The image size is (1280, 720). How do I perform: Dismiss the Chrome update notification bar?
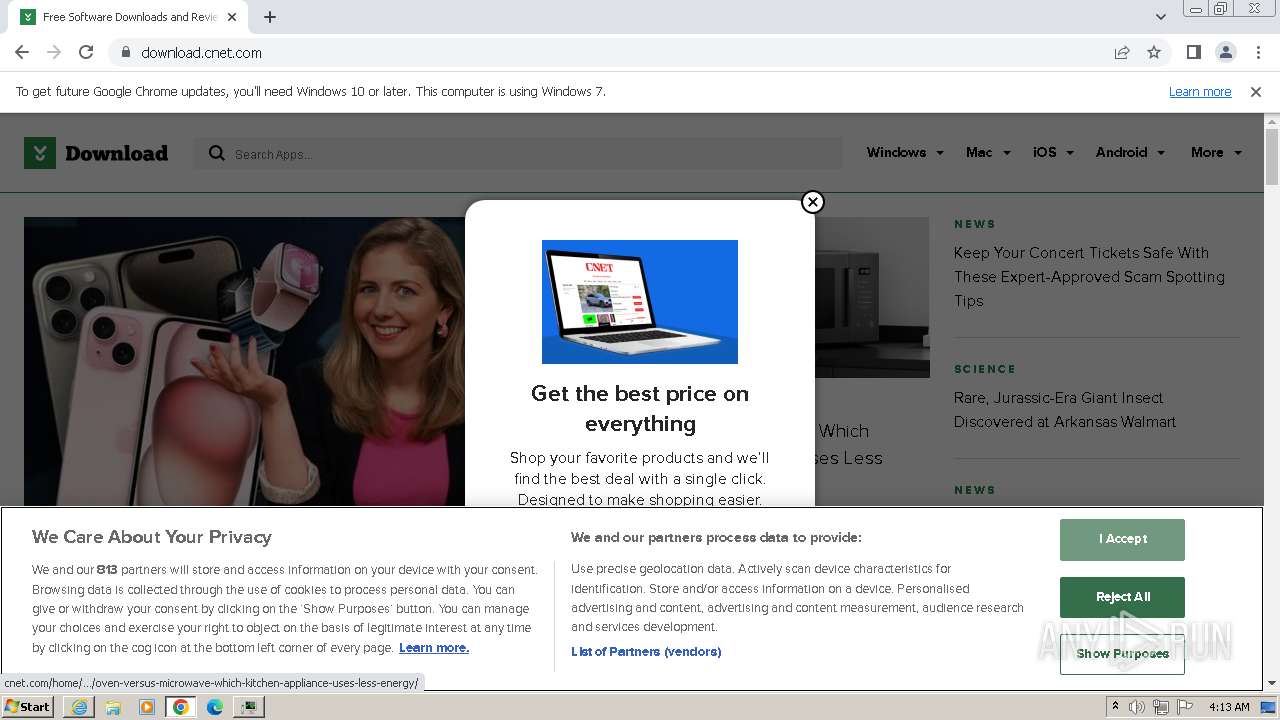pos(1256,91)
